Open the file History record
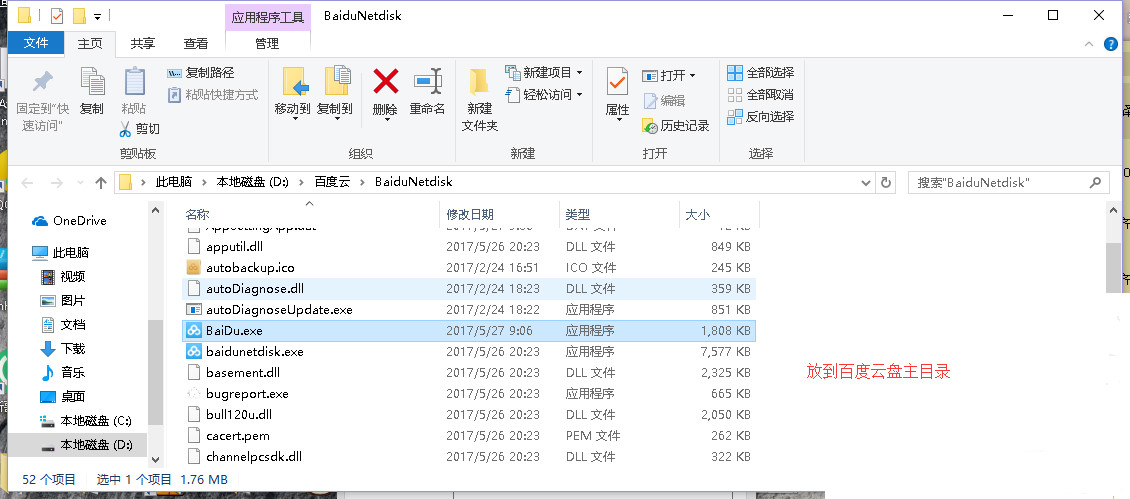This screenshot has height=499, width=1130. [676, 125]
